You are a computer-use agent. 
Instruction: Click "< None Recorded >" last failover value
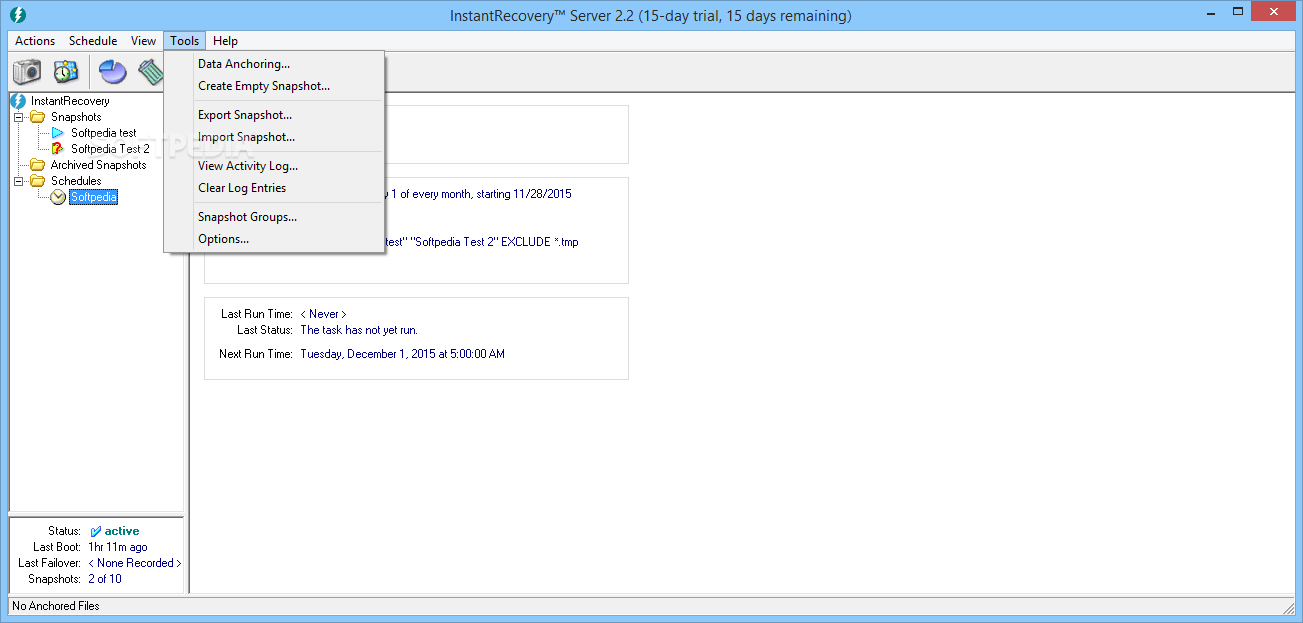(x=135, y=563)
